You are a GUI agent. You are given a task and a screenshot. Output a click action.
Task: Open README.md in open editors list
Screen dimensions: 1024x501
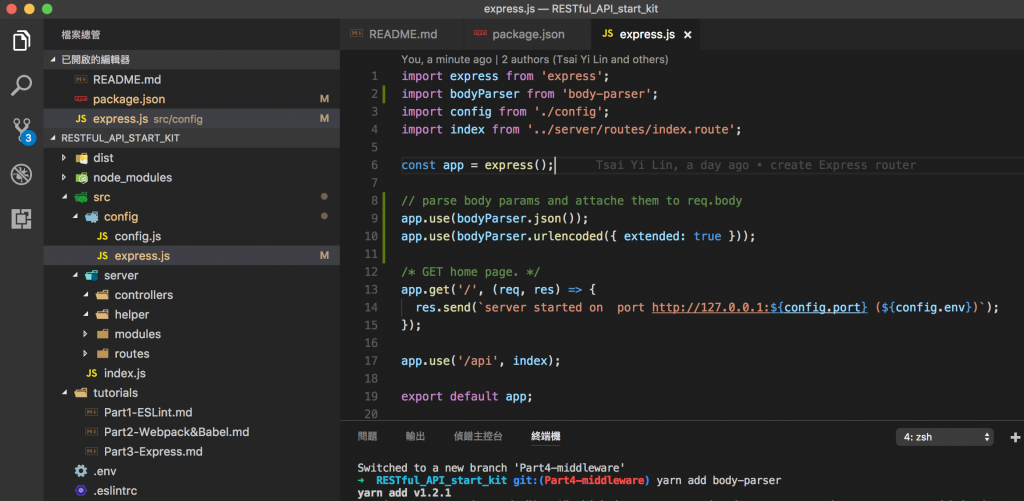191,80
